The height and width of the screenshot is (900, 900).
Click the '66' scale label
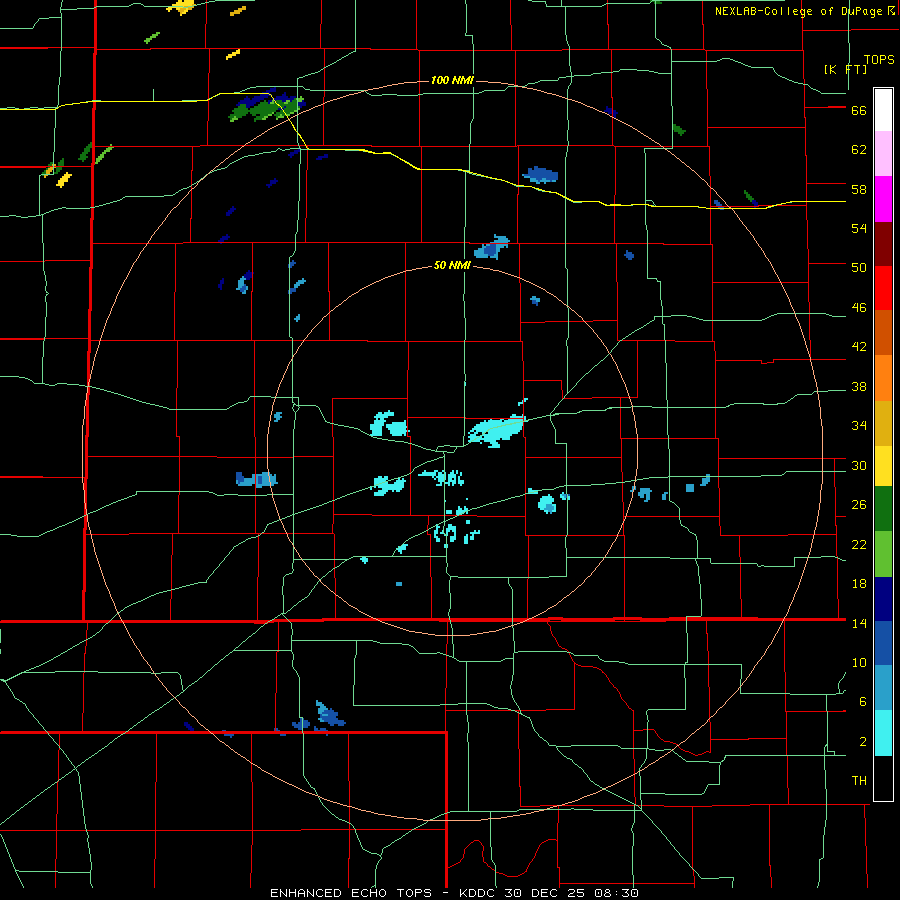[x=859, y=111]
